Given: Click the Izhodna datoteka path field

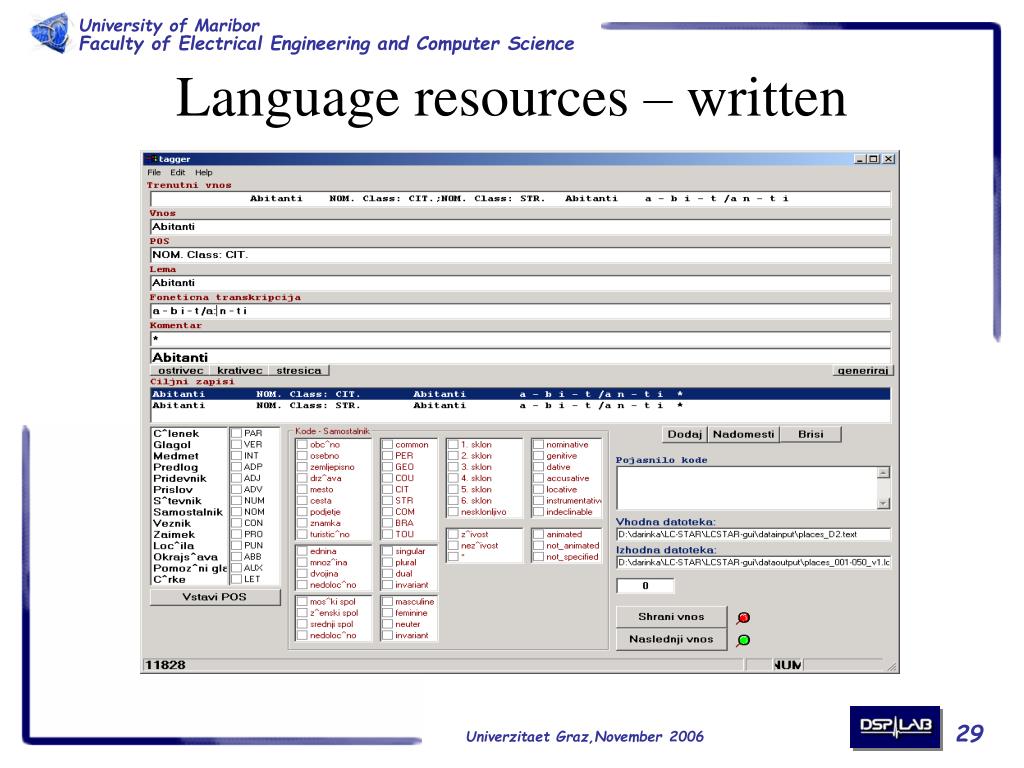Looking at the screenshot, I should click(x=754, y=563).
